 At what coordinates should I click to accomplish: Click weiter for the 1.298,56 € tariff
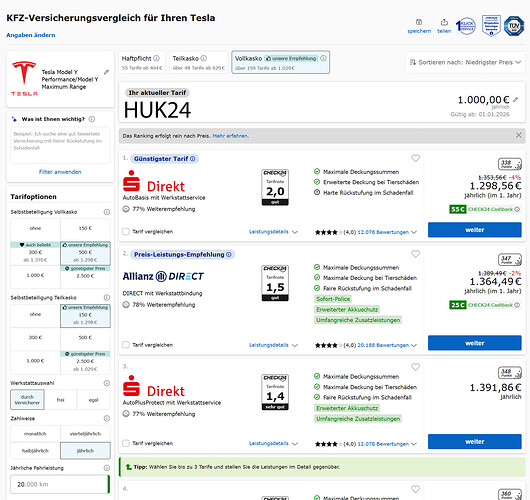[x=475, y=230]
